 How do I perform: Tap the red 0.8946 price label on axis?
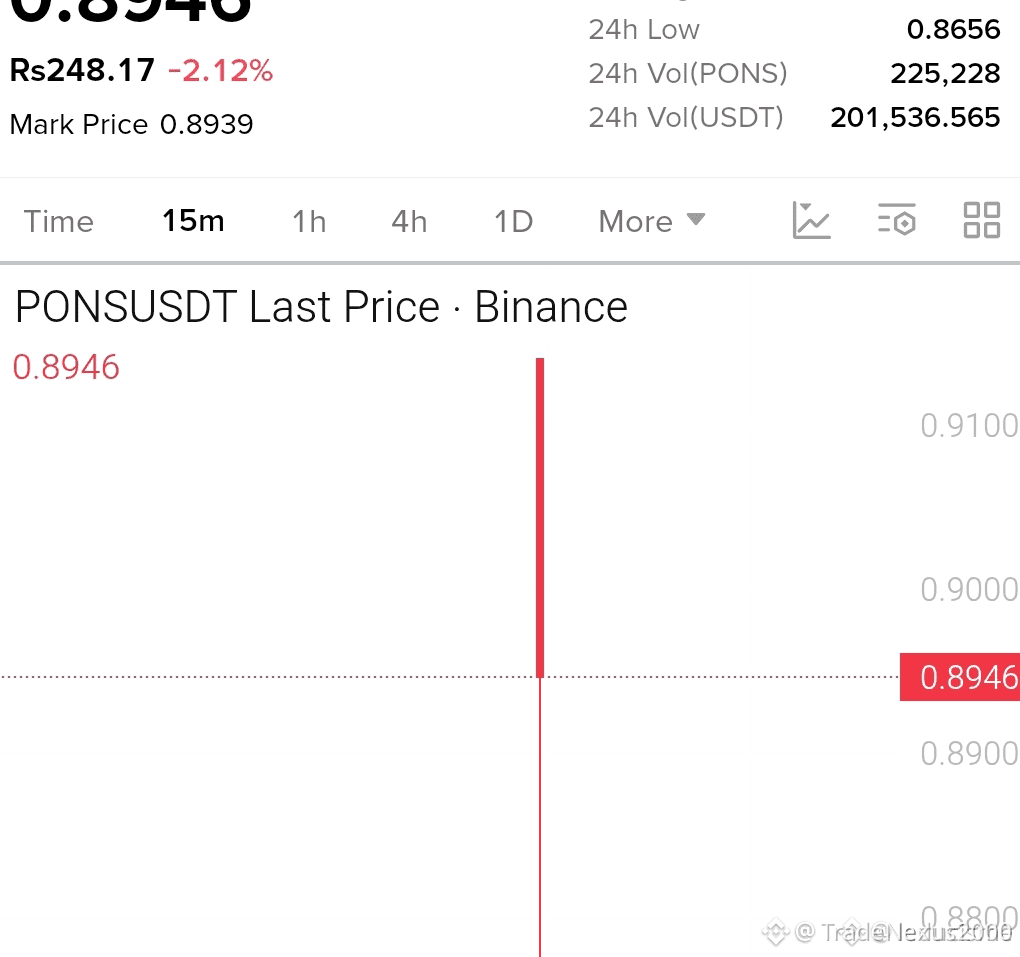[x=960, y=677]
